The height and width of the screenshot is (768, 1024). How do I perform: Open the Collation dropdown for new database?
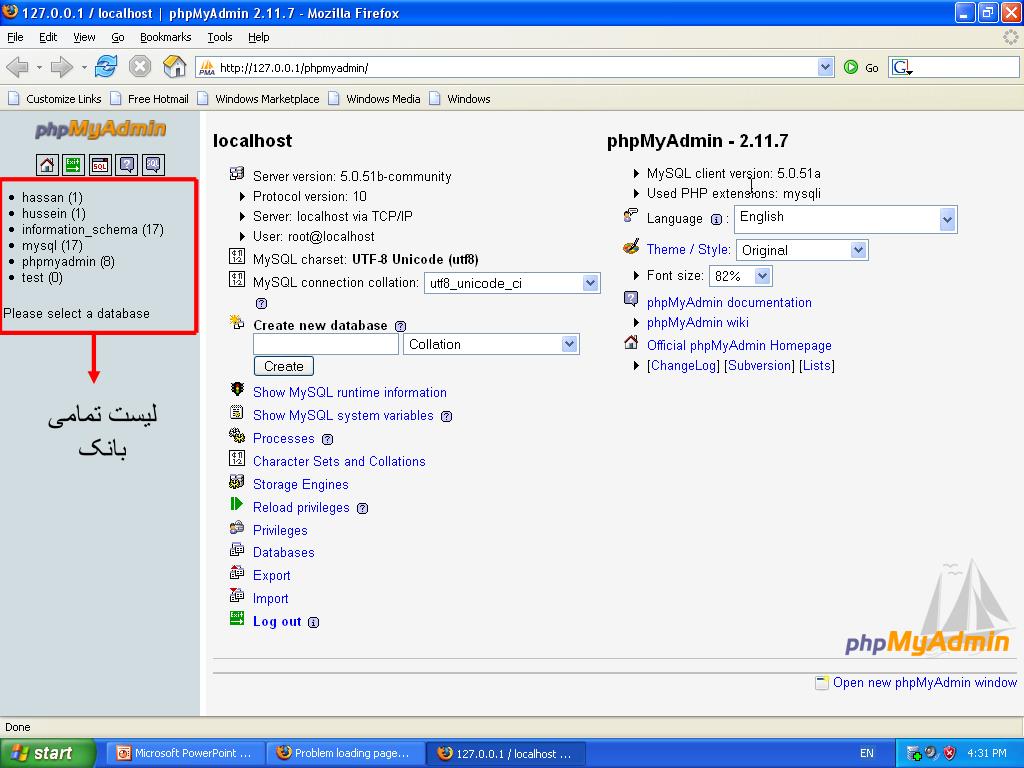[x=491, y=344]
